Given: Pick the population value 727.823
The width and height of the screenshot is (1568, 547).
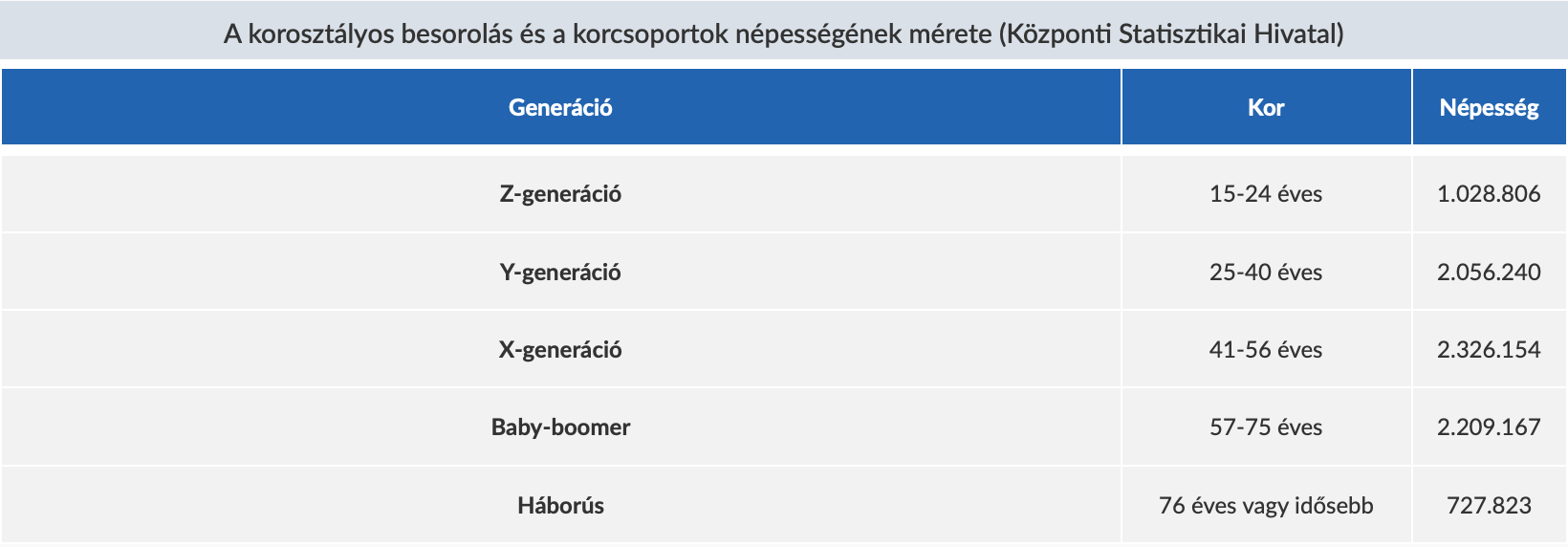Looking at the screenshot, I should tap(1489, 505).
